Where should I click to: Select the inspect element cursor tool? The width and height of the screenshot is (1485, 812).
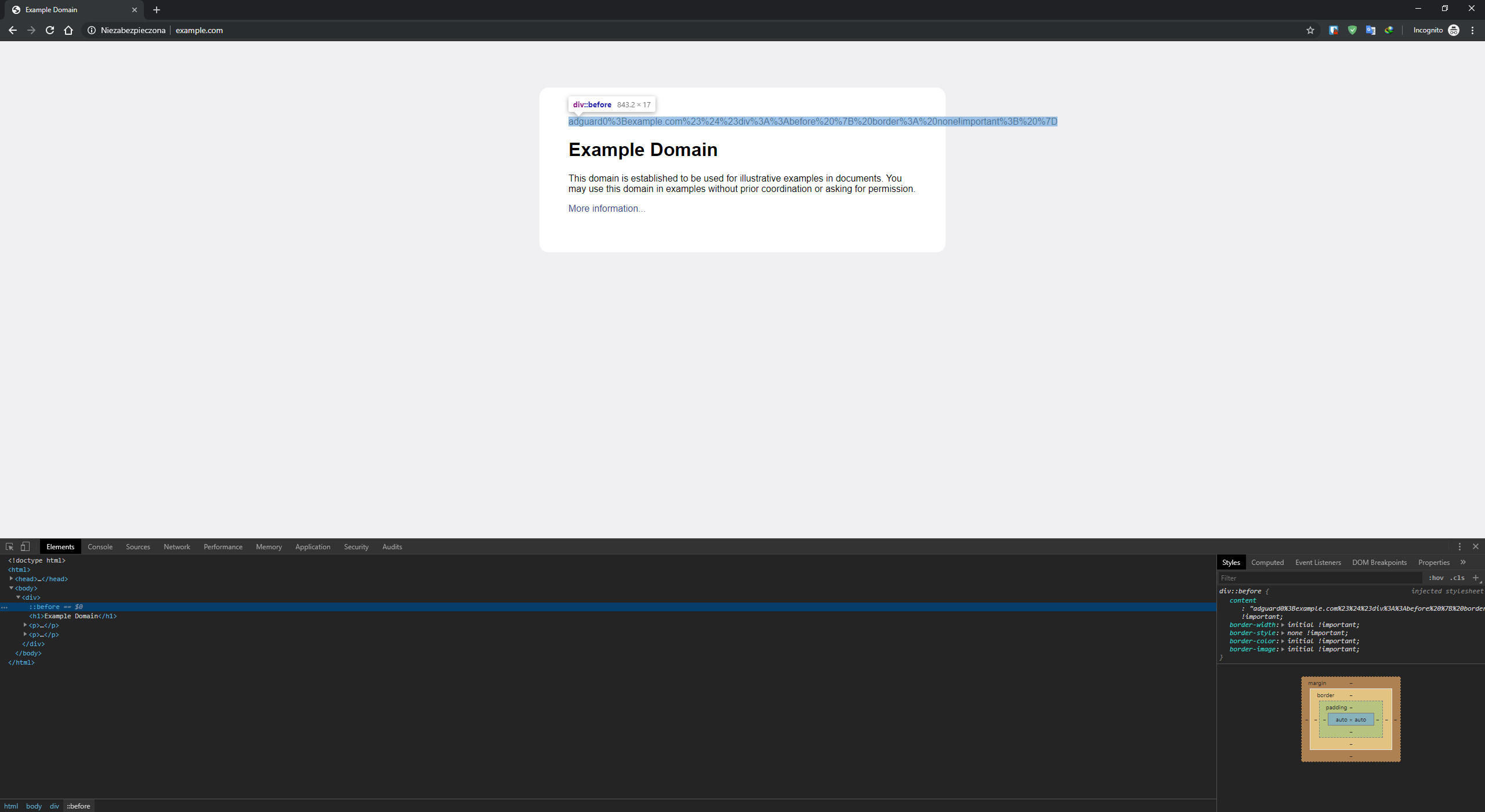pyautogui.click(x=9, y=546)
